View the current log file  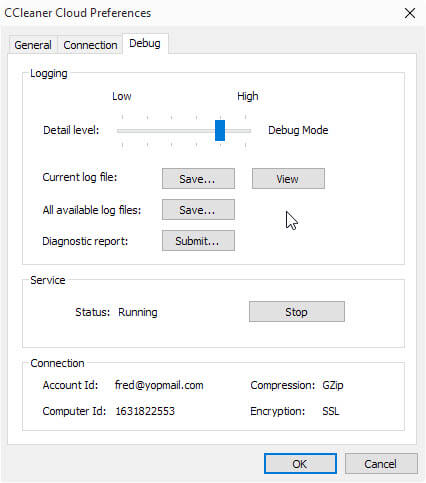click(288, 179)
